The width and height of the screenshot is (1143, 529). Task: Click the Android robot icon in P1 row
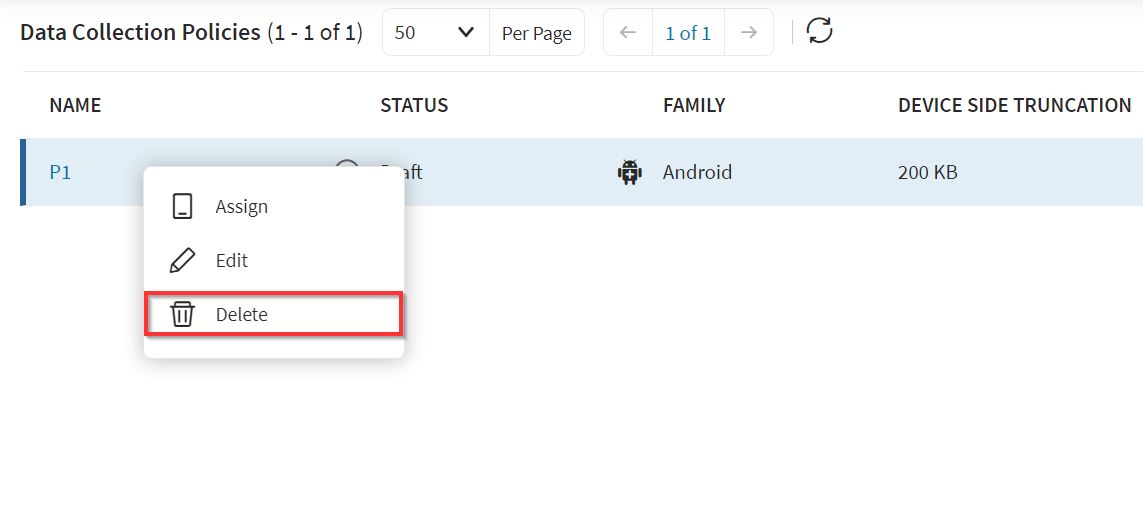(629, 172)
